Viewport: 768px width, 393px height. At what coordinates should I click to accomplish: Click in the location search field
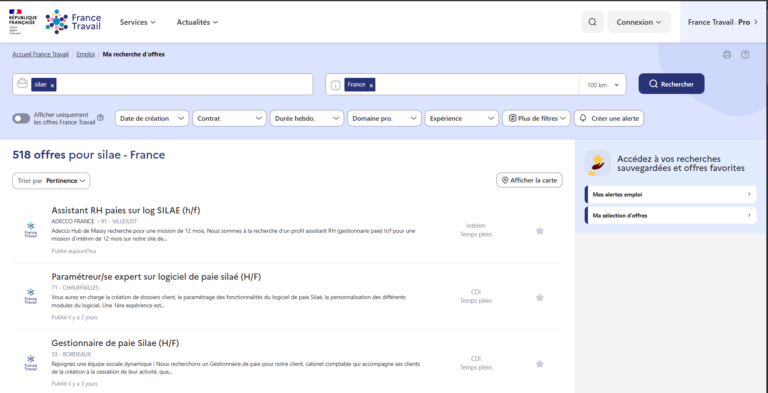(x=452, y=84)
